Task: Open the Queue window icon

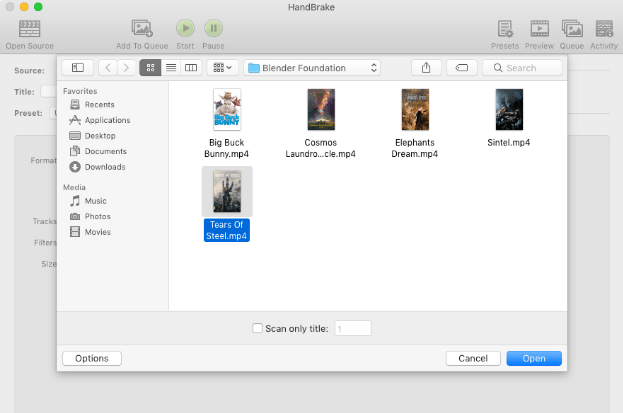Action: (x=572, y=29)
